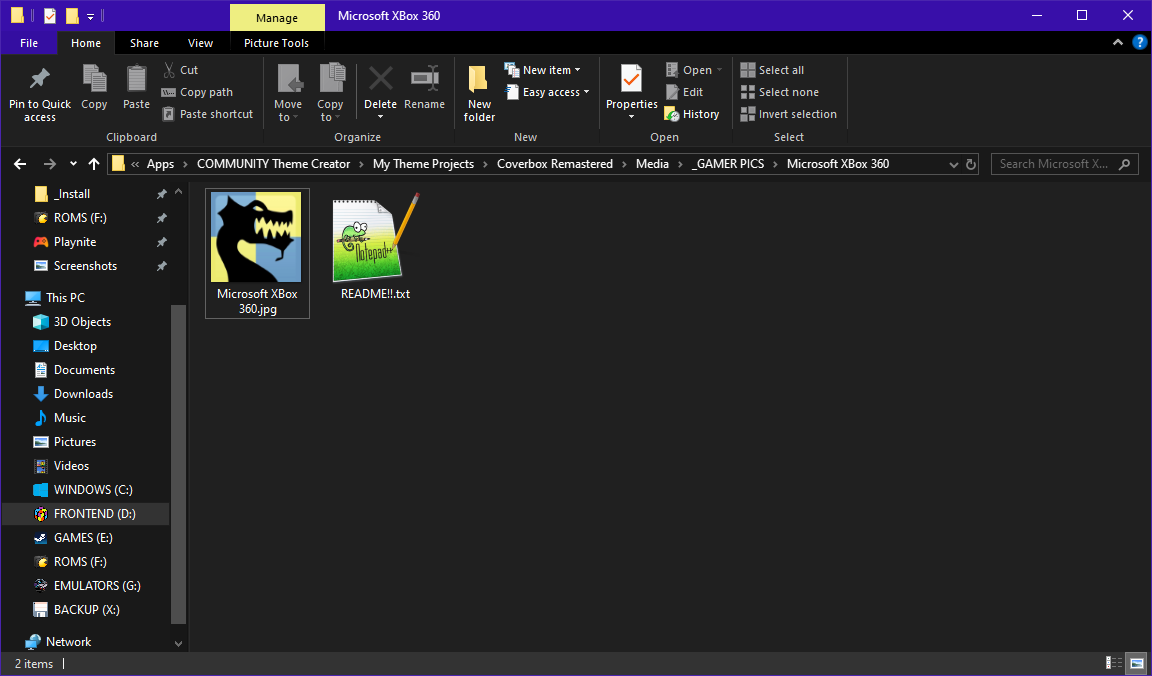Open the File menu

coord(29,43)
